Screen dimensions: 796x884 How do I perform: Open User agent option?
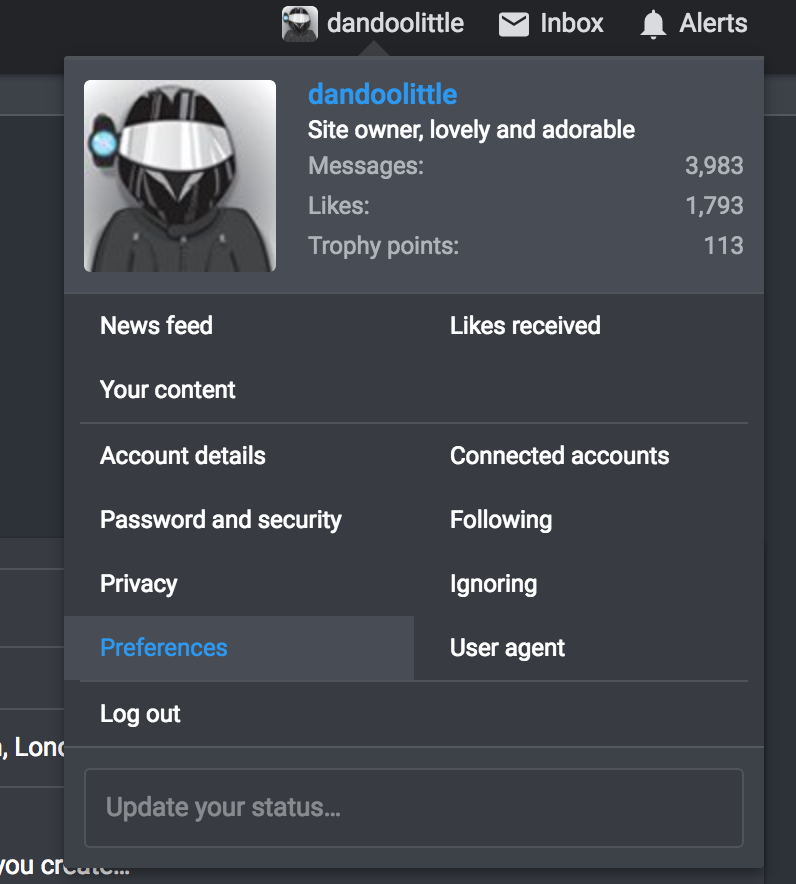click(x=507, y=648)
